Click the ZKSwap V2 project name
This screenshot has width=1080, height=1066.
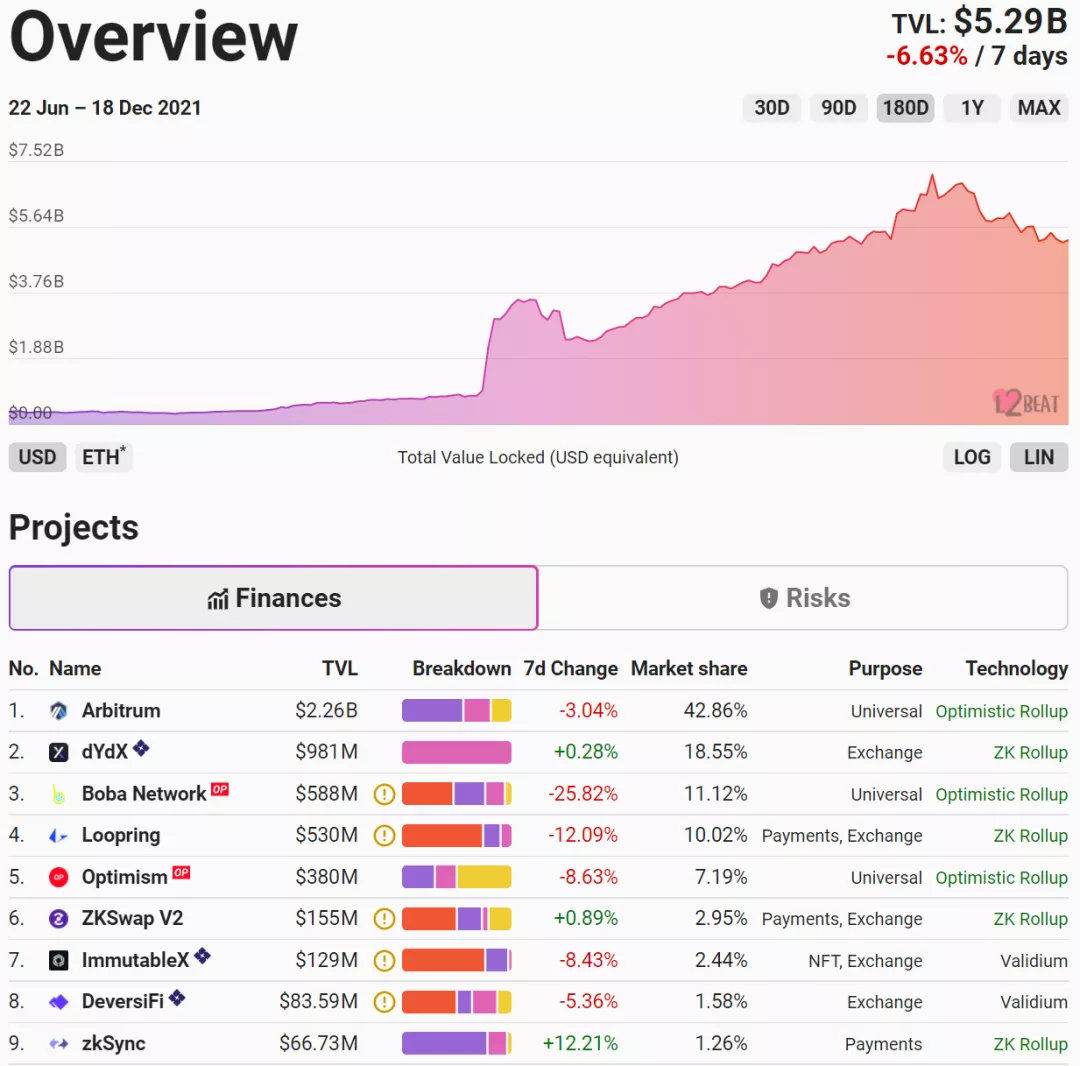[132, 919]
